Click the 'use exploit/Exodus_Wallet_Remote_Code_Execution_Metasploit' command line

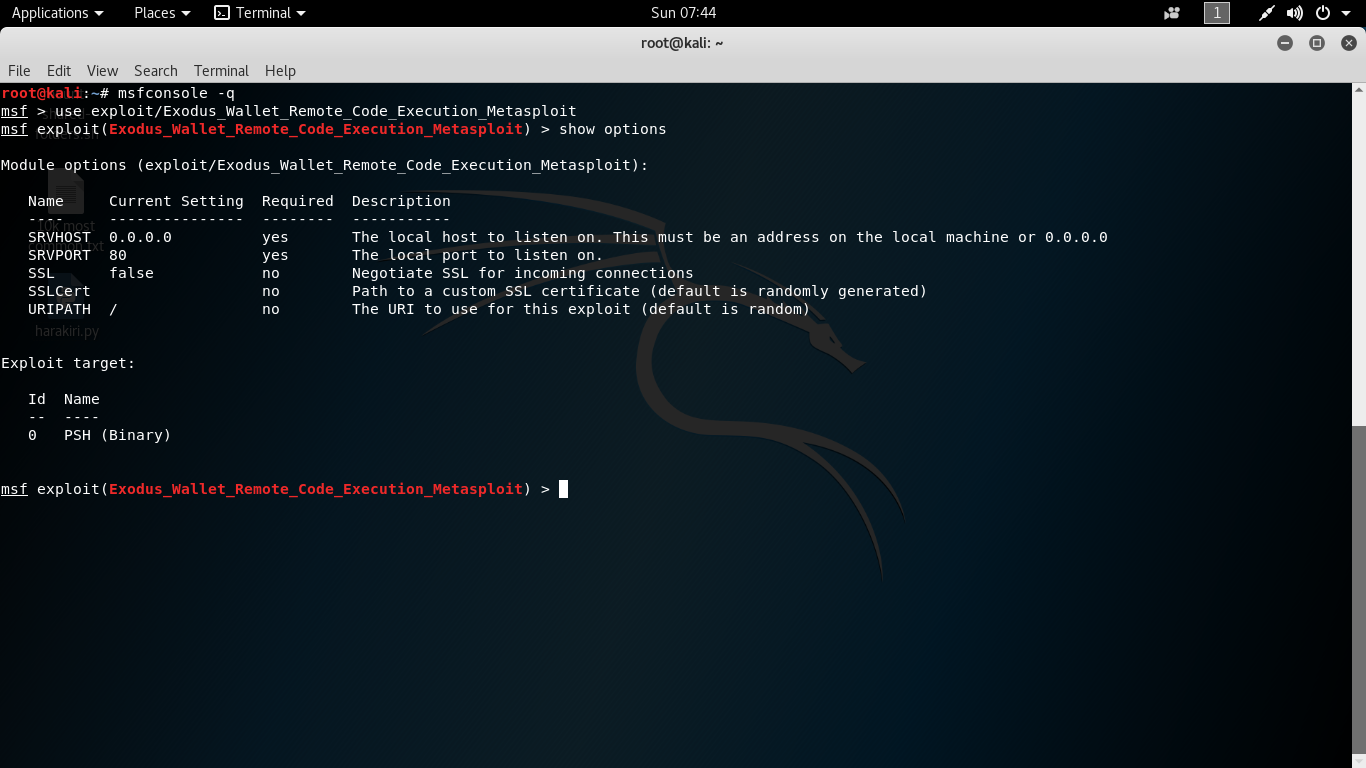coord(316,111)
